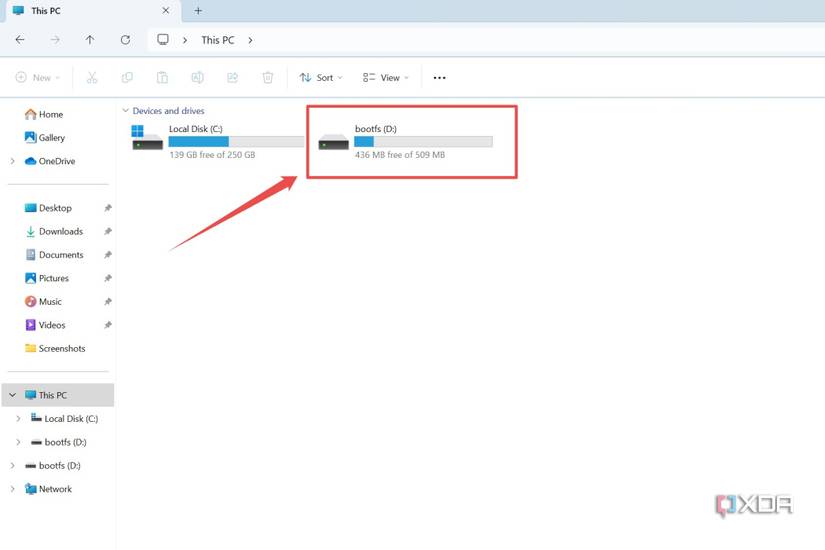
Task: Open the New item dropdown
Action: [38, 78]
